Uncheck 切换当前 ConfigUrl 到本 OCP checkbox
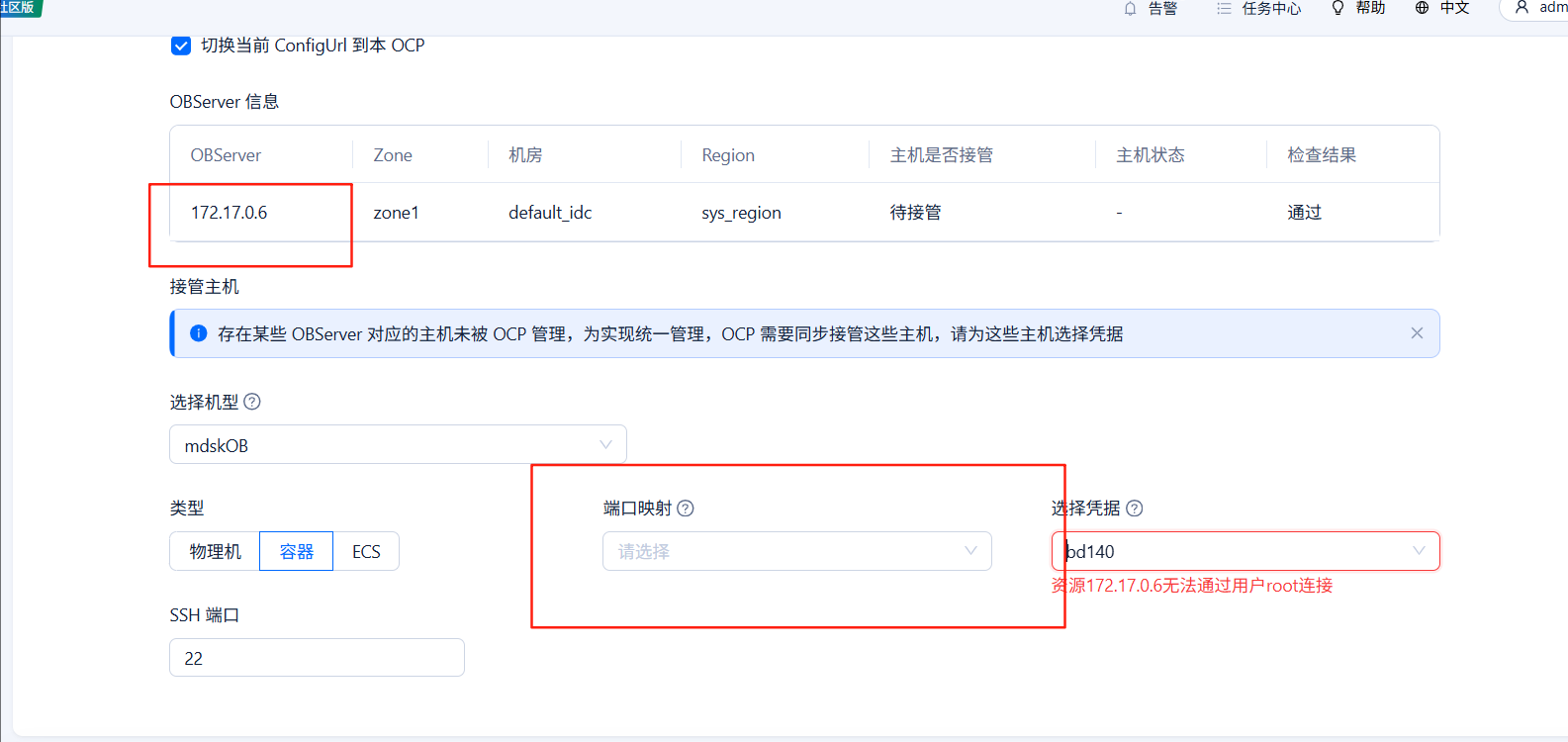The width and height of the screenshot is (1568, 742). pyautogui.click(x=181, y=46)
